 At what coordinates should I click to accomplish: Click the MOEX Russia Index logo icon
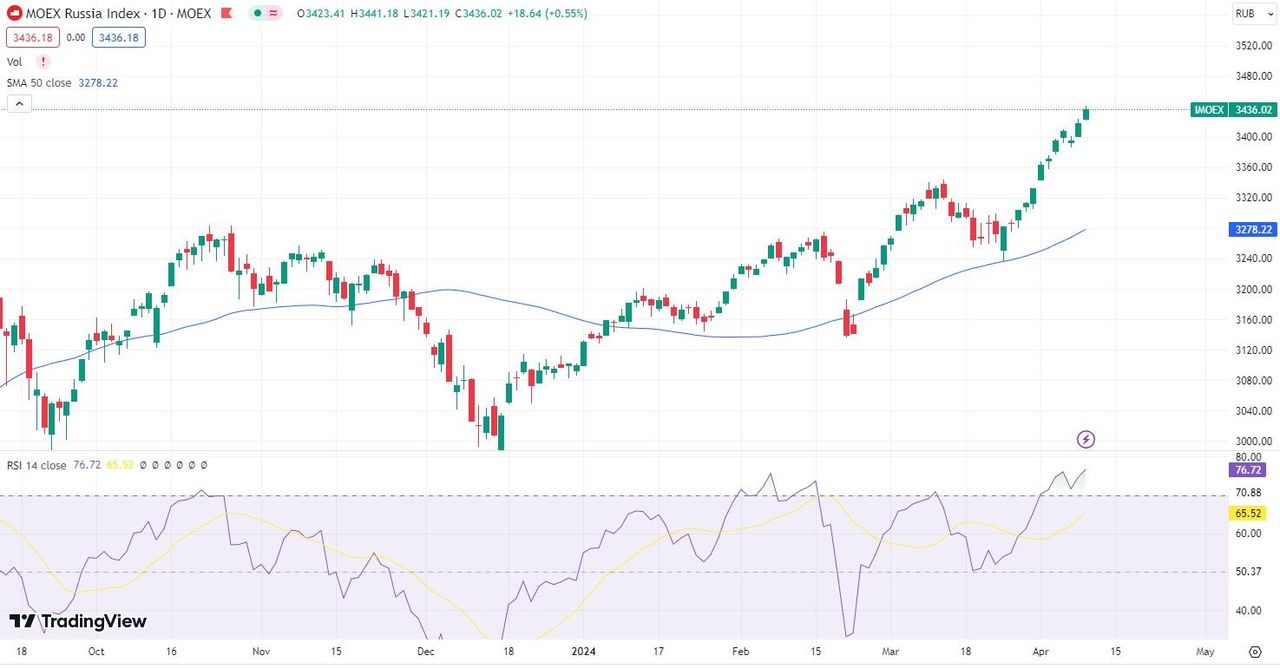(15, 14)
